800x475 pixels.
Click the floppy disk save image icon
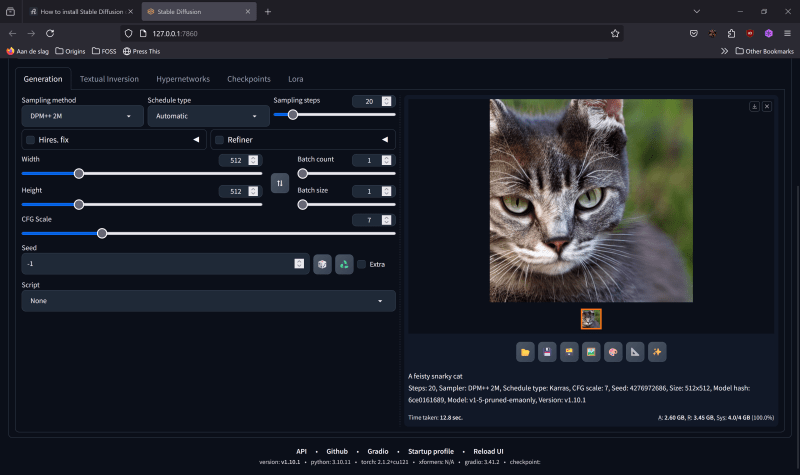pos(547,352)
